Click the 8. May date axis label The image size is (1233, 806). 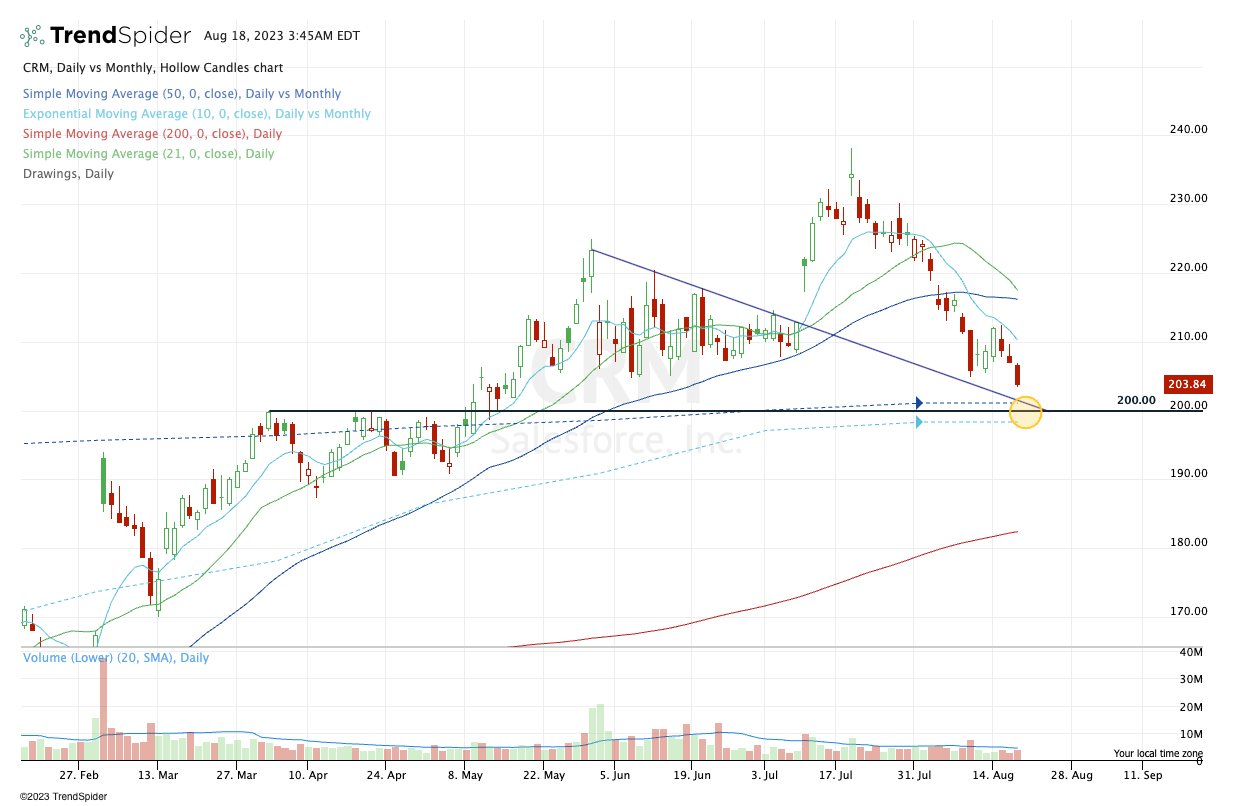pyautogui.click(x=464, y=774)
